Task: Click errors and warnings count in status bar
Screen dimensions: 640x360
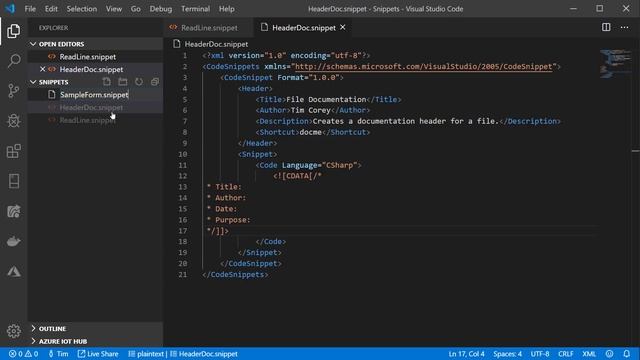Action: (x=23, y=354)
